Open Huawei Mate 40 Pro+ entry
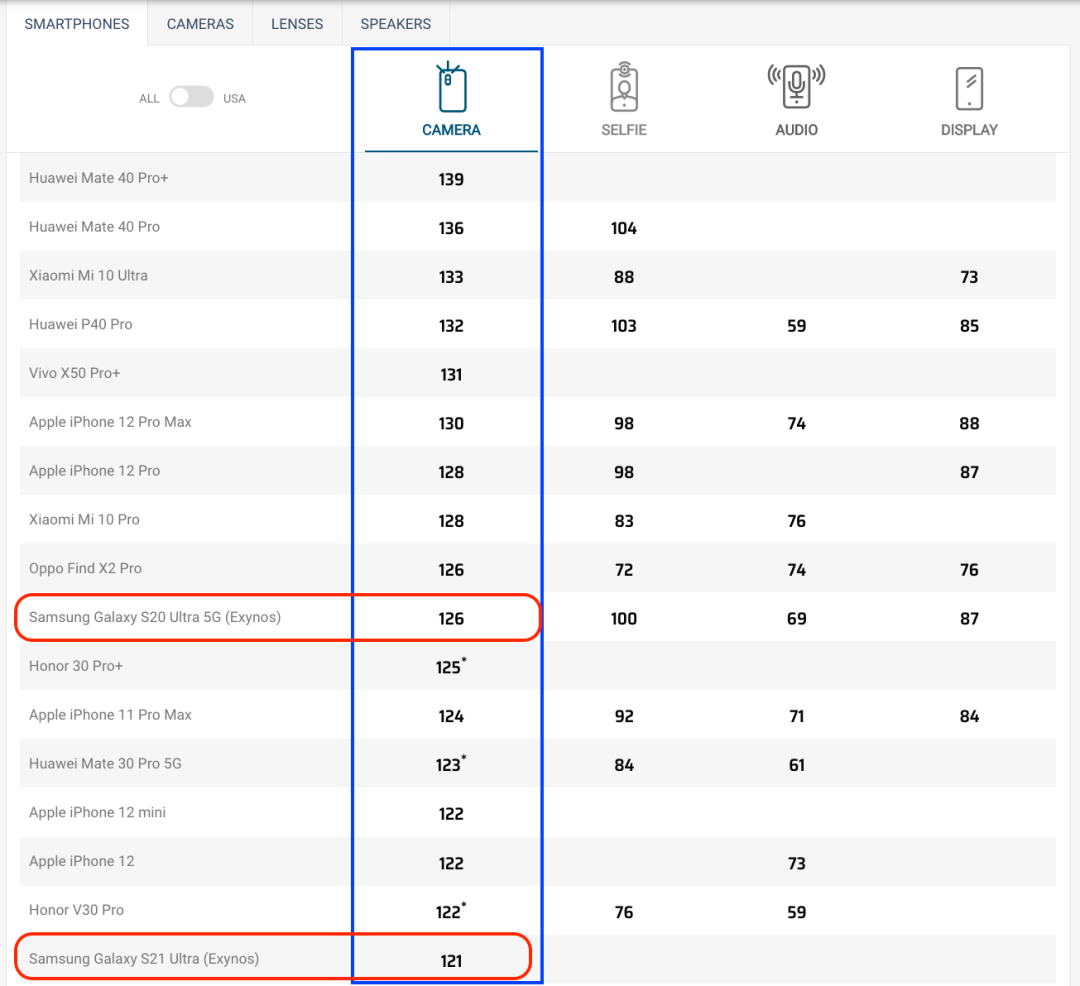The width and height of the screenshot is (1080, 986). click(98, 178)
